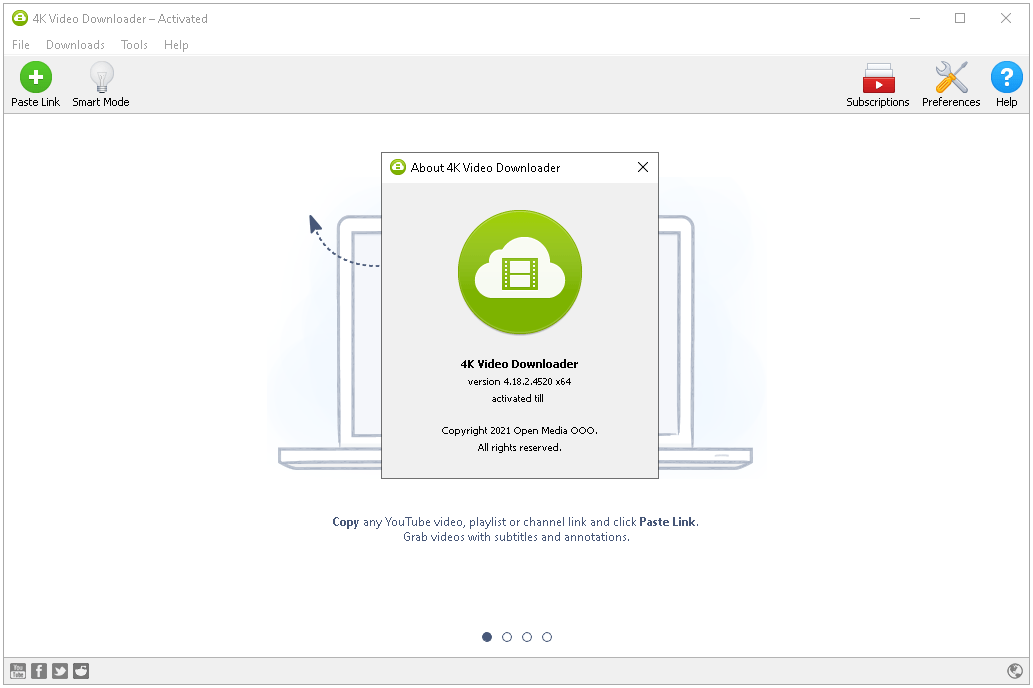Viewport: 1033px width, 688px height.
Task: Click 'Copyright 2021 Open Media OOO.' text
Action: [520, 430]
